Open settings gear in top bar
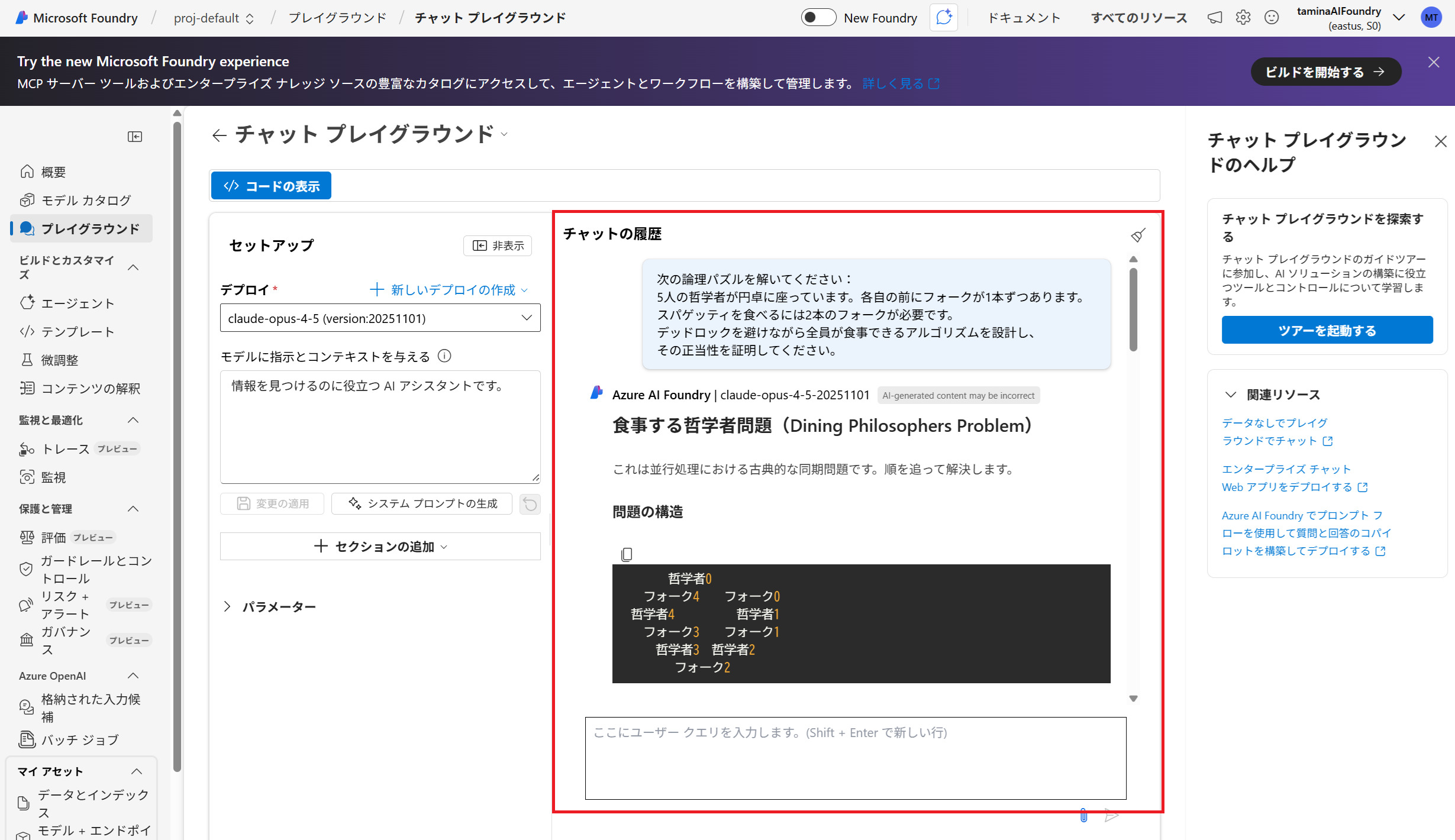Viewport: 1455px width, 840px height. (x=1243, y=18)
